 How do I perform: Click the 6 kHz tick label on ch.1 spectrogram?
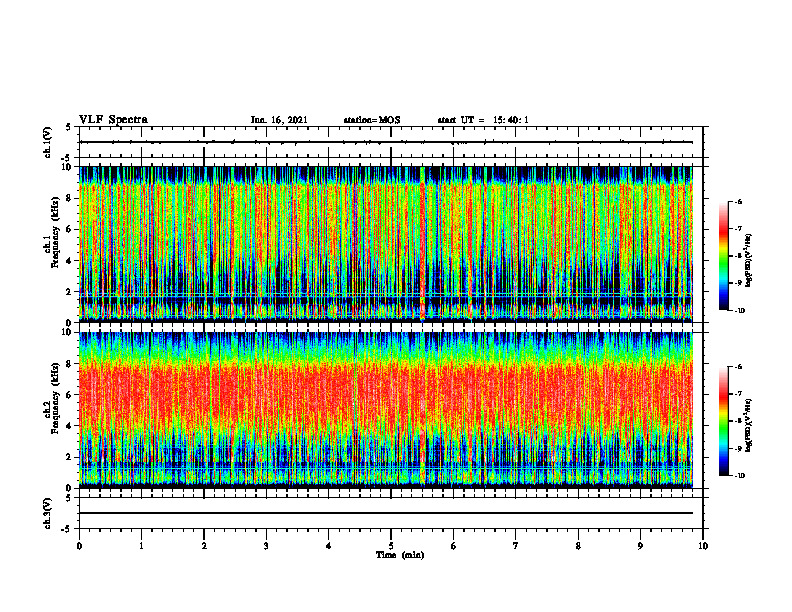coord(71,230)
